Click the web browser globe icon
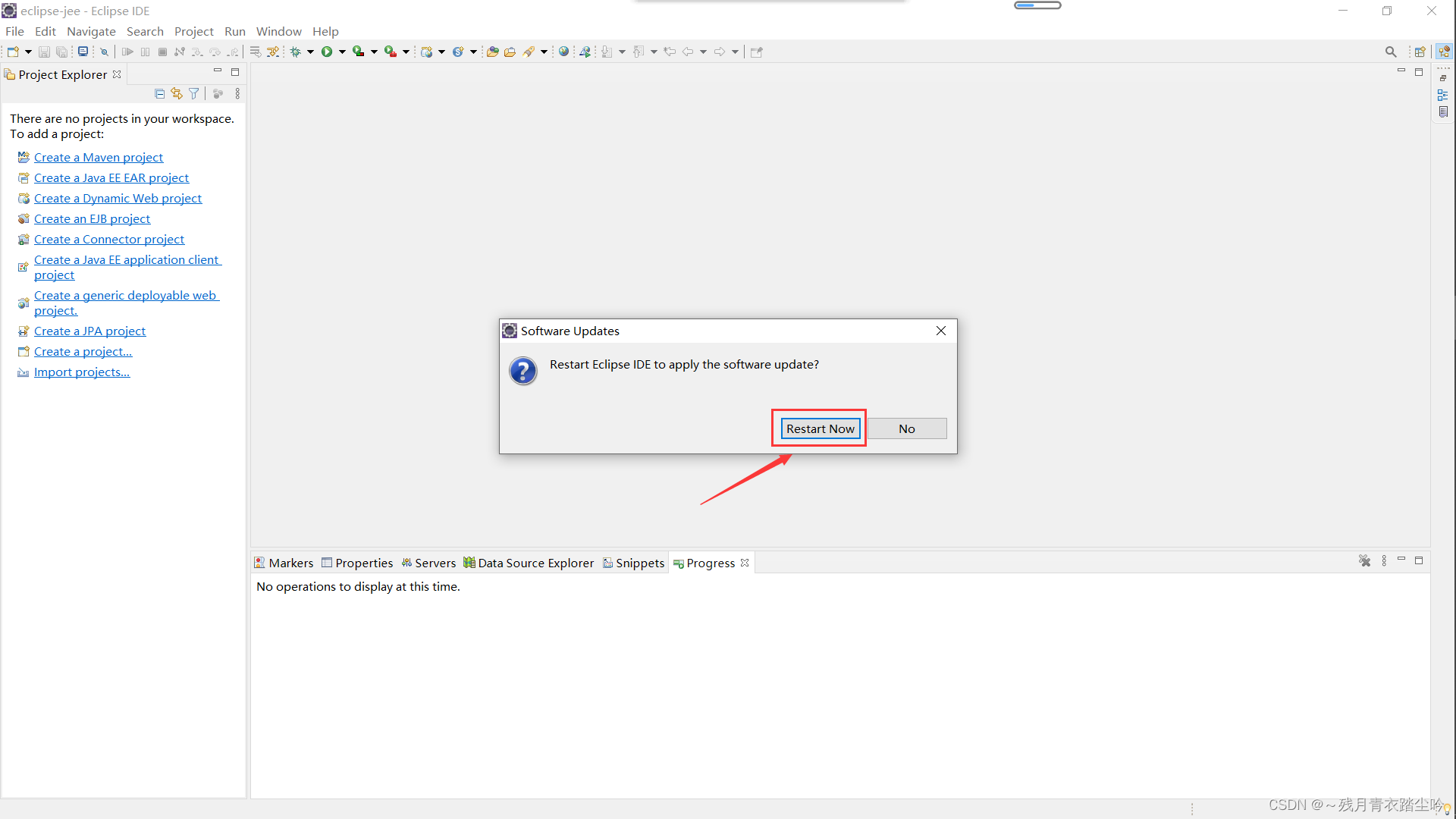The height and width of the screenshot is (819, 1456). 563,52
